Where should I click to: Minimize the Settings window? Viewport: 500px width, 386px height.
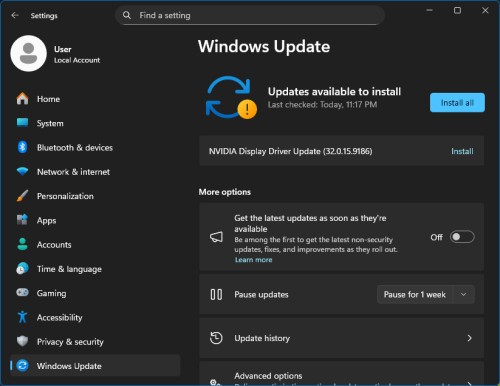430,11
